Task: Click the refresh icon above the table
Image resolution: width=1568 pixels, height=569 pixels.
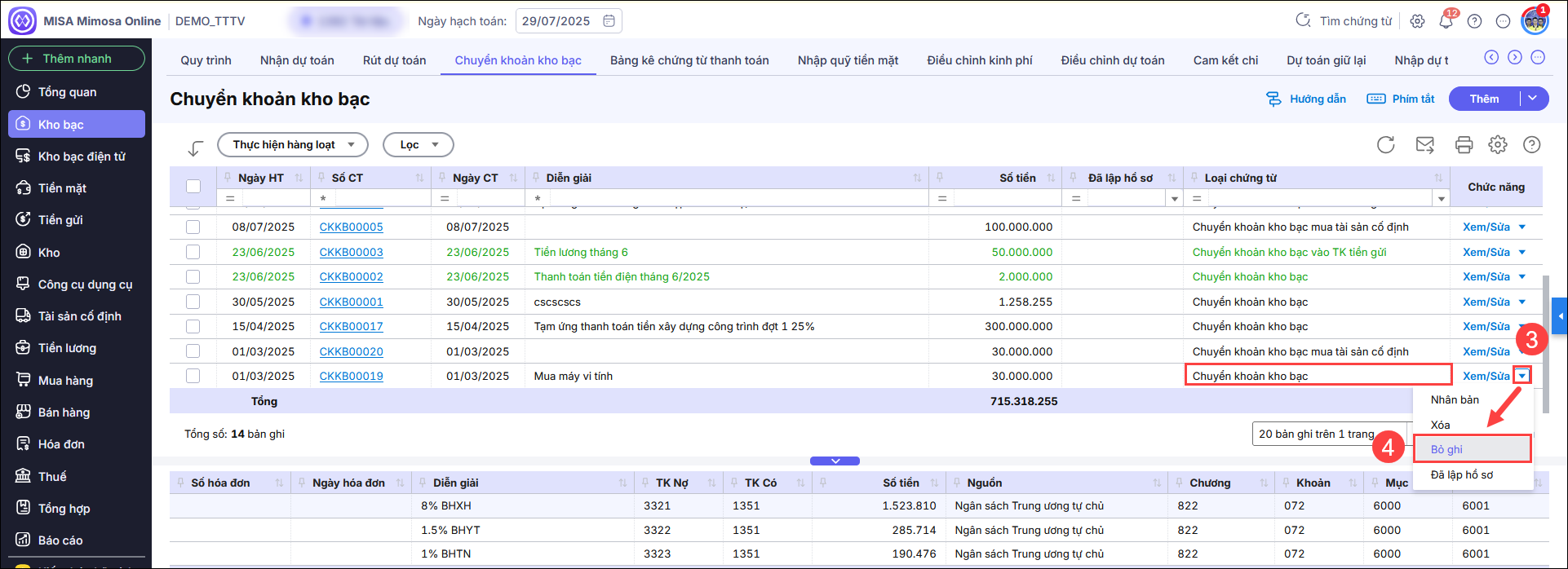Action: pyautogui.click(x=1385, y=145)
